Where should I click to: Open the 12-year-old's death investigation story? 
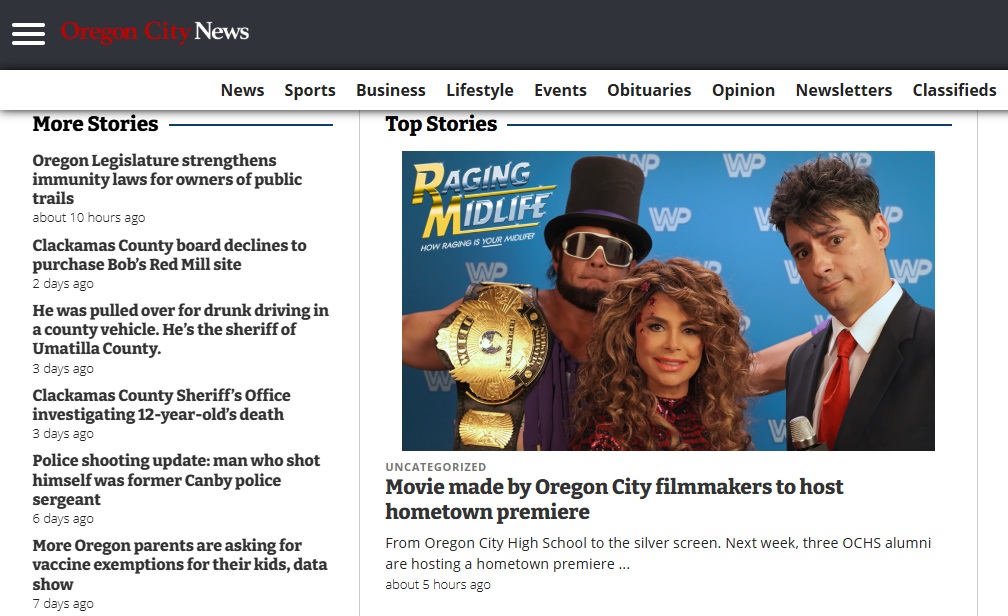(x=161, y=404)
